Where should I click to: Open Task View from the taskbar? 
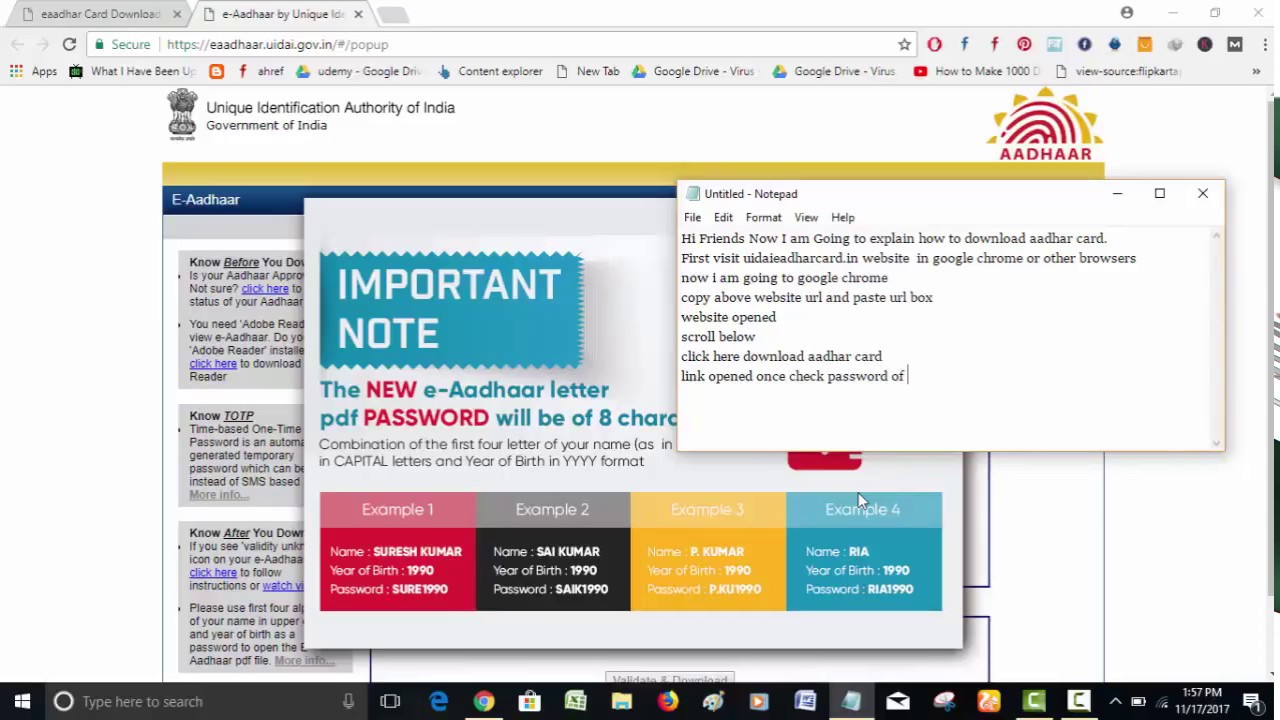pos(390,701)
